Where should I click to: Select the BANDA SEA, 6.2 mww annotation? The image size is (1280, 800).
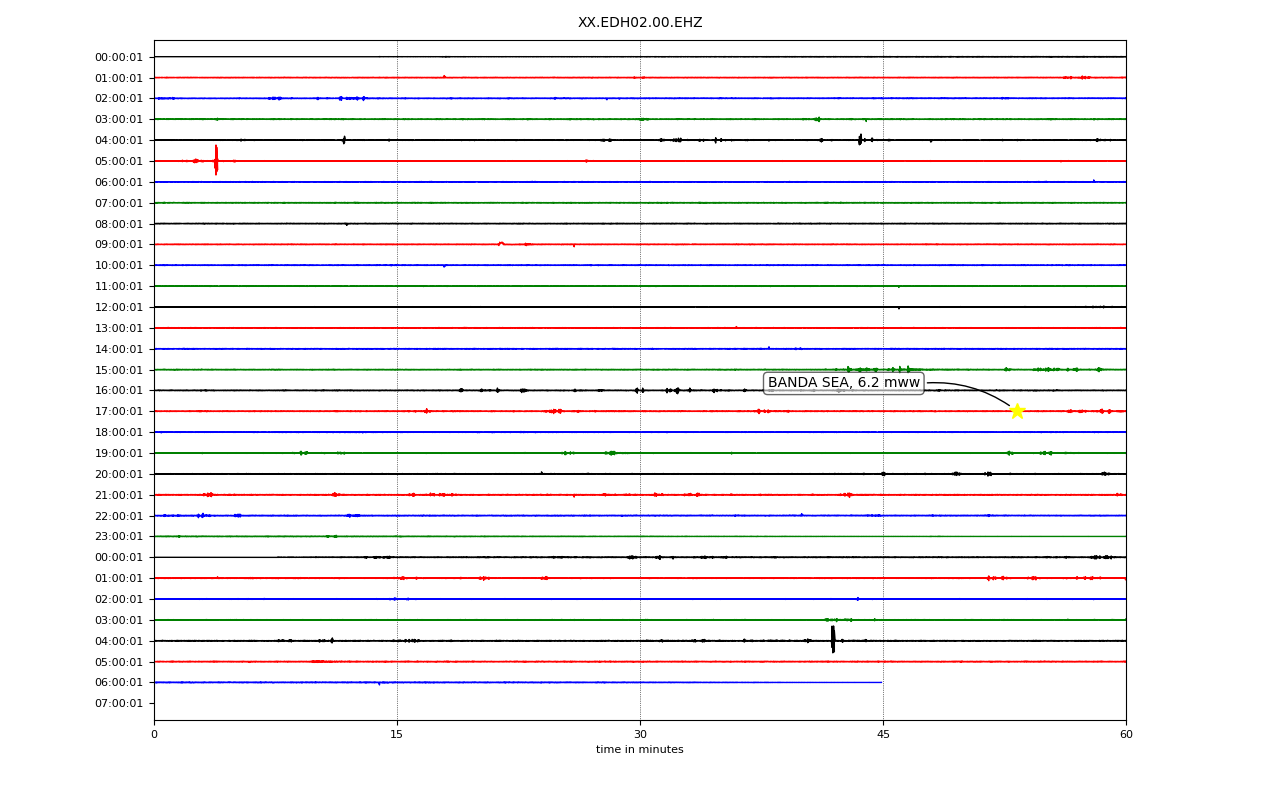coord(843,383)
